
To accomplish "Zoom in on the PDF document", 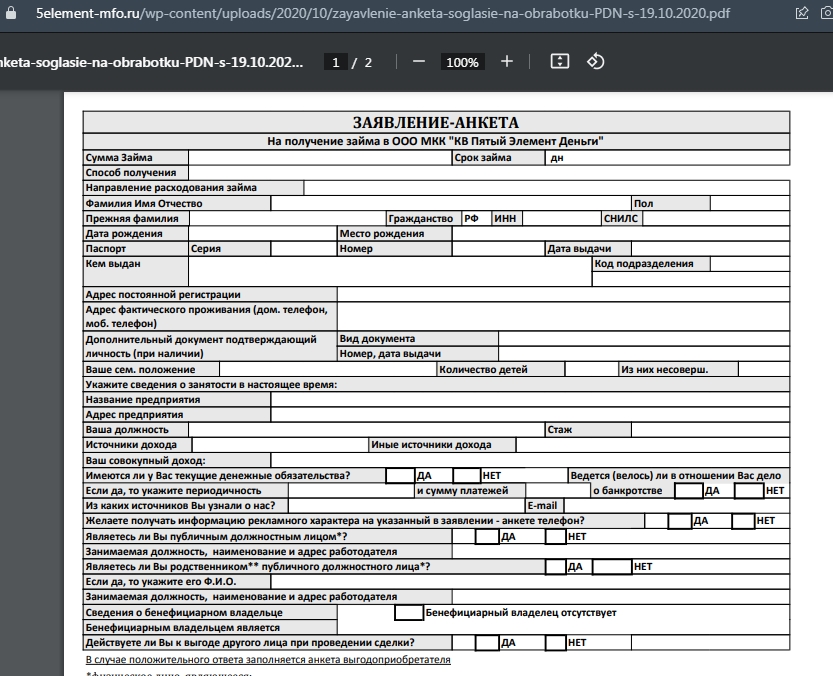I will pos(506,62).
